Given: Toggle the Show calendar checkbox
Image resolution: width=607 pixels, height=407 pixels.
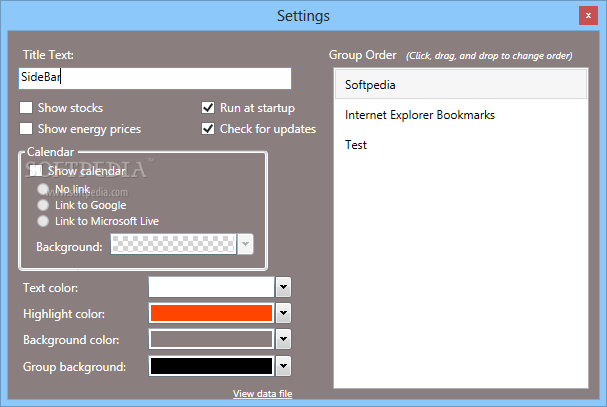Looking at the screenshot, I should (36, 170).
